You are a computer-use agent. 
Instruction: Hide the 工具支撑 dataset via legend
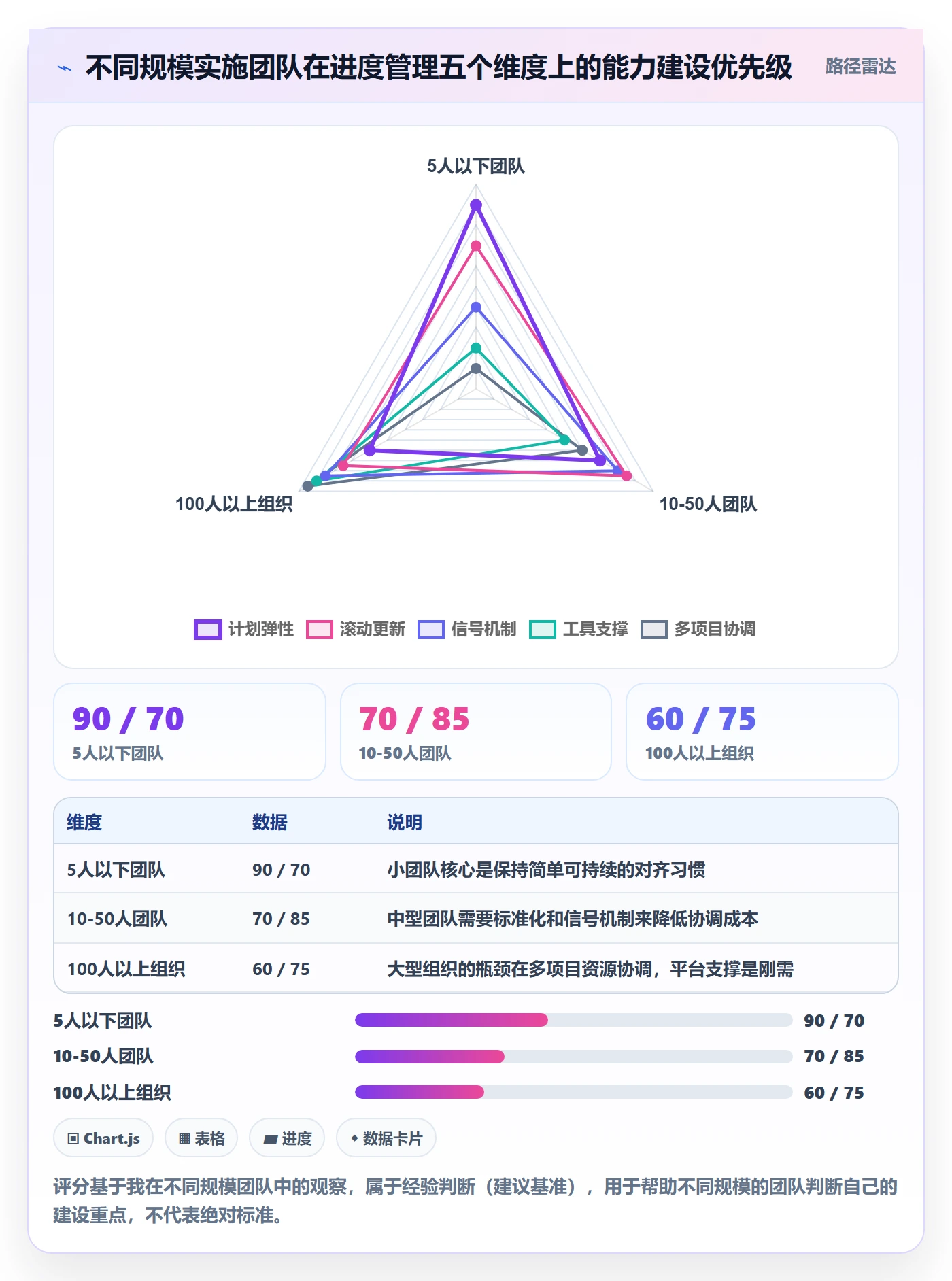pyautogui.click(x=579, y=629)
